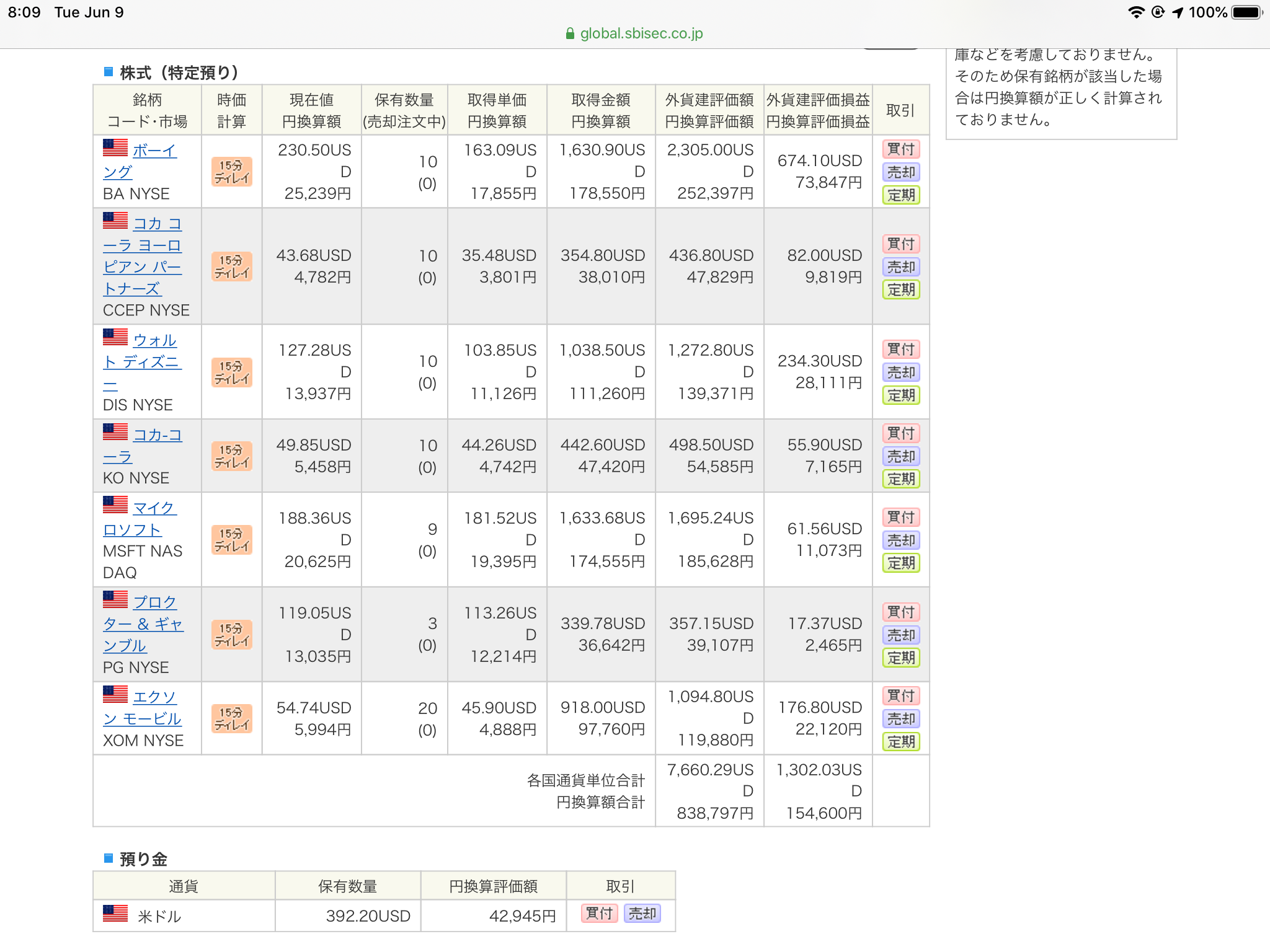
Task: Open the ウォルト ディズニー stock link
Action: (x=143, y=362)
